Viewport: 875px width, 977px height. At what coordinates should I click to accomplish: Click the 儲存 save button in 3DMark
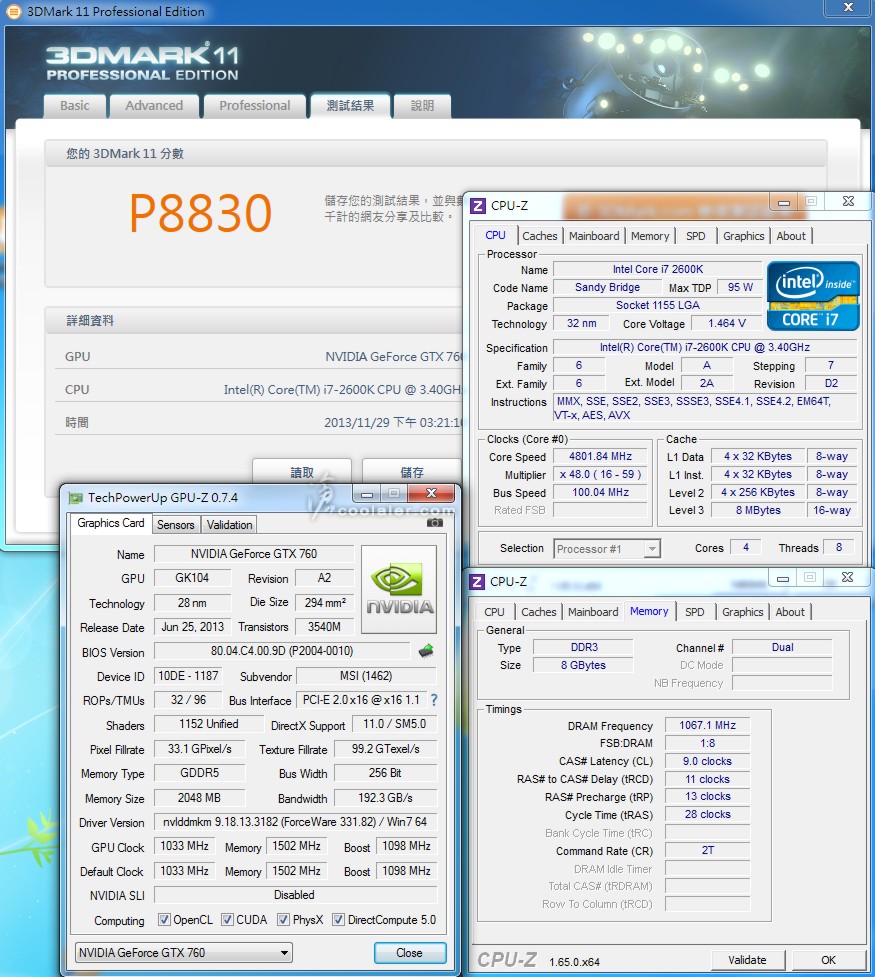tap(411, 472)
